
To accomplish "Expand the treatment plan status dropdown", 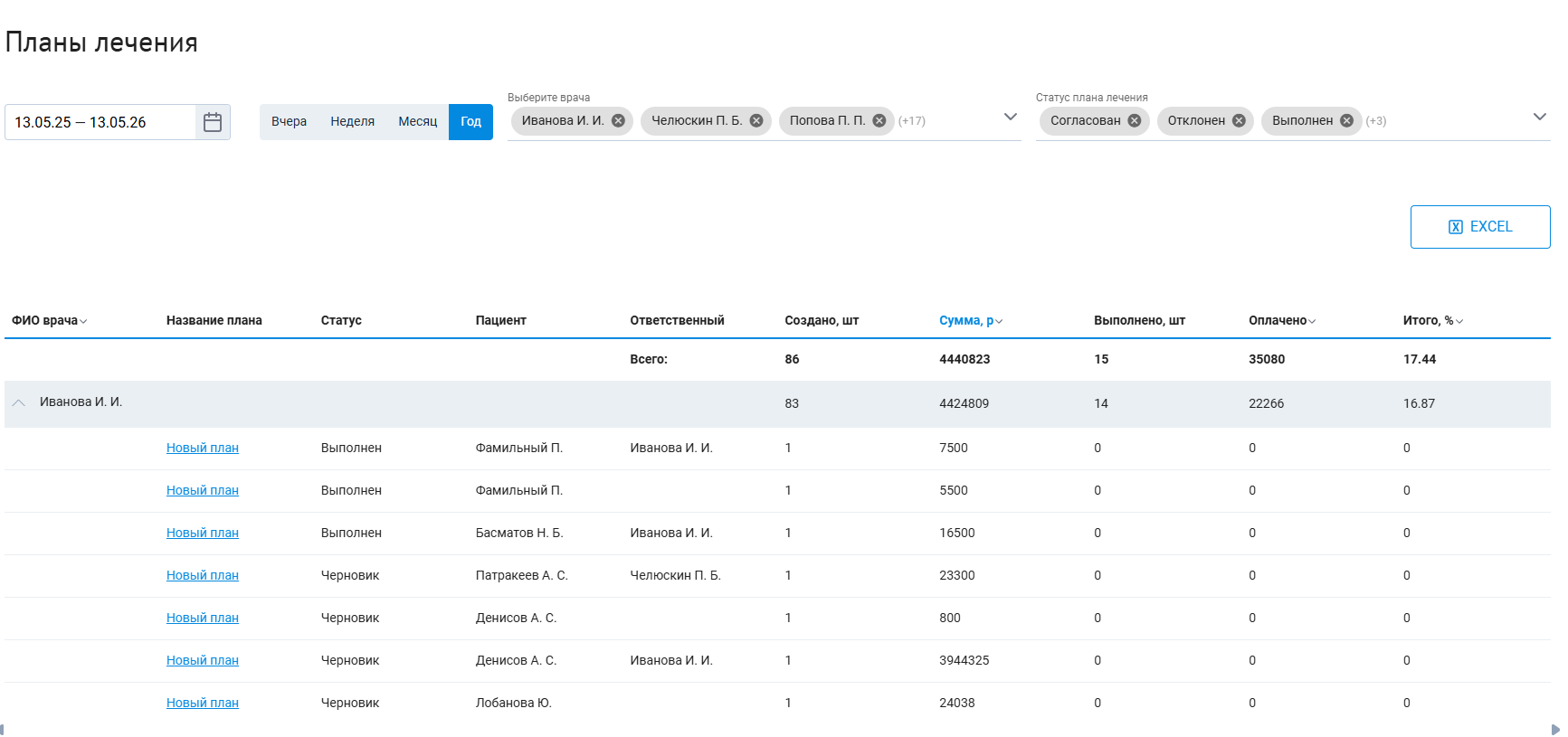I will (x=1539, y=117).
